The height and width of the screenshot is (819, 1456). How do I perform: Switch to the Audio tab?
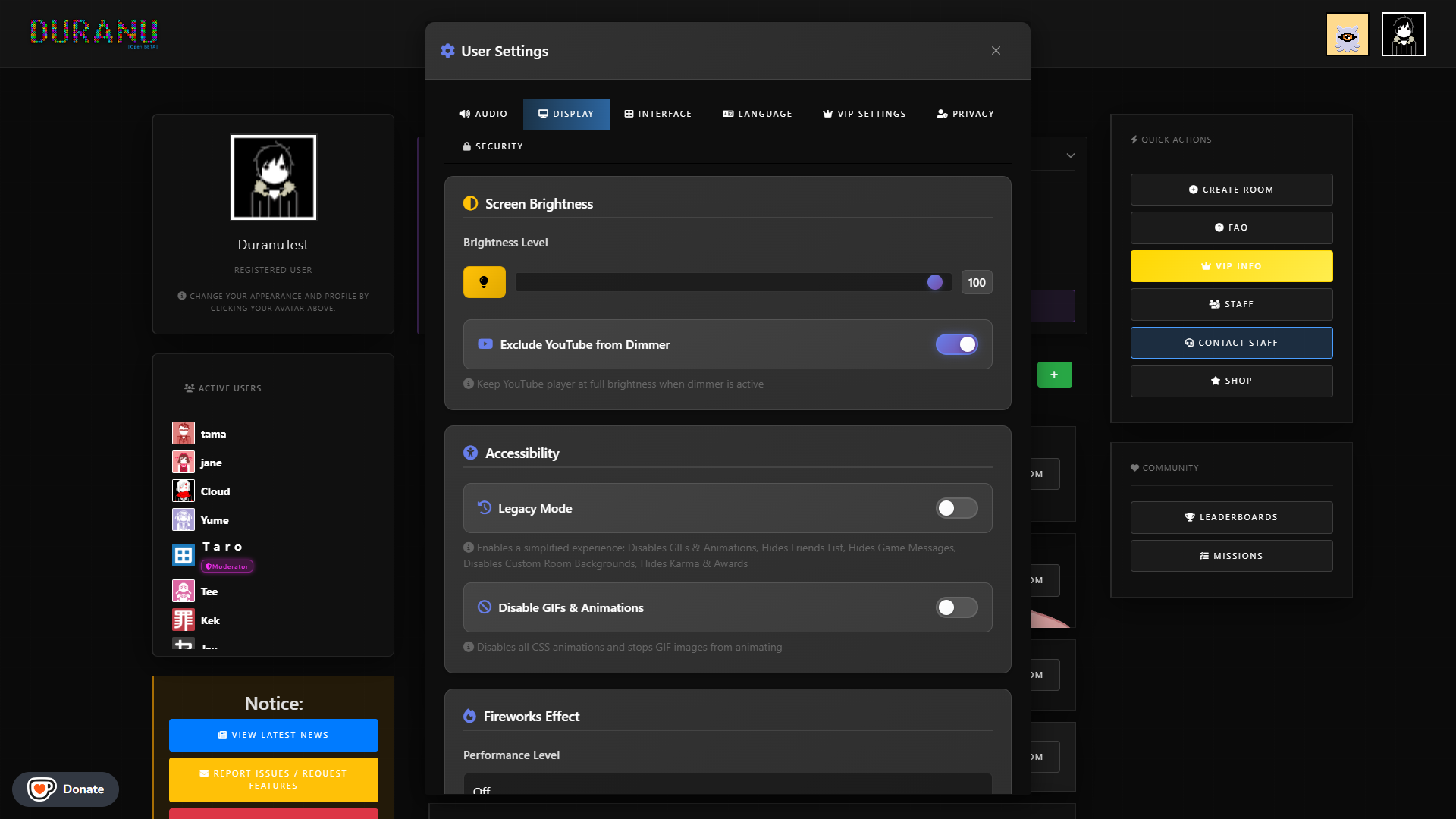coord(483,114)
